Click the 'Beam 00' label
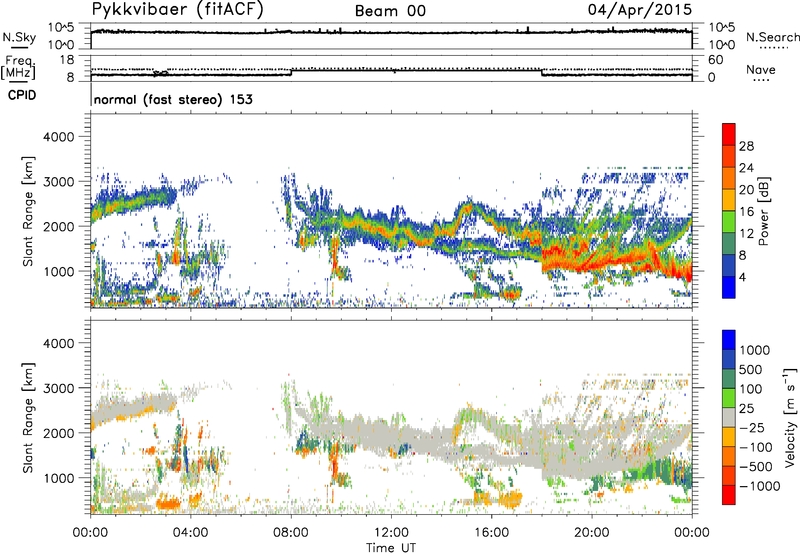 tap(390, 11)
